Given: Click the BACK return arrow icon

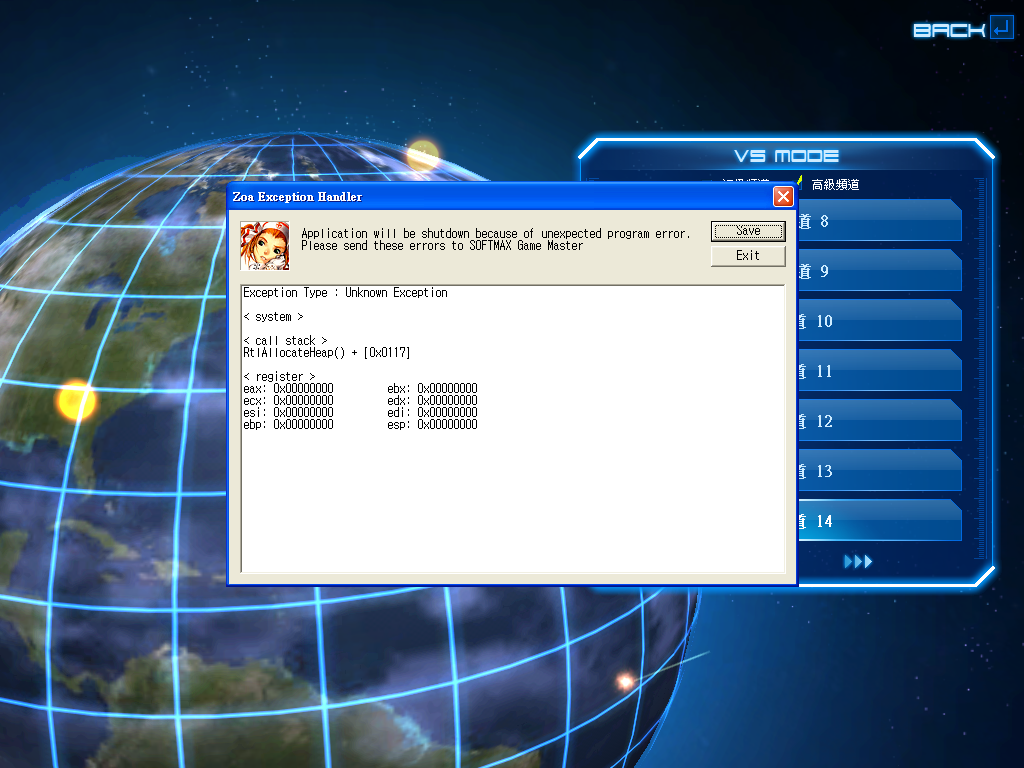Looking at the screenshot, I should click(x=1002, y=28).
